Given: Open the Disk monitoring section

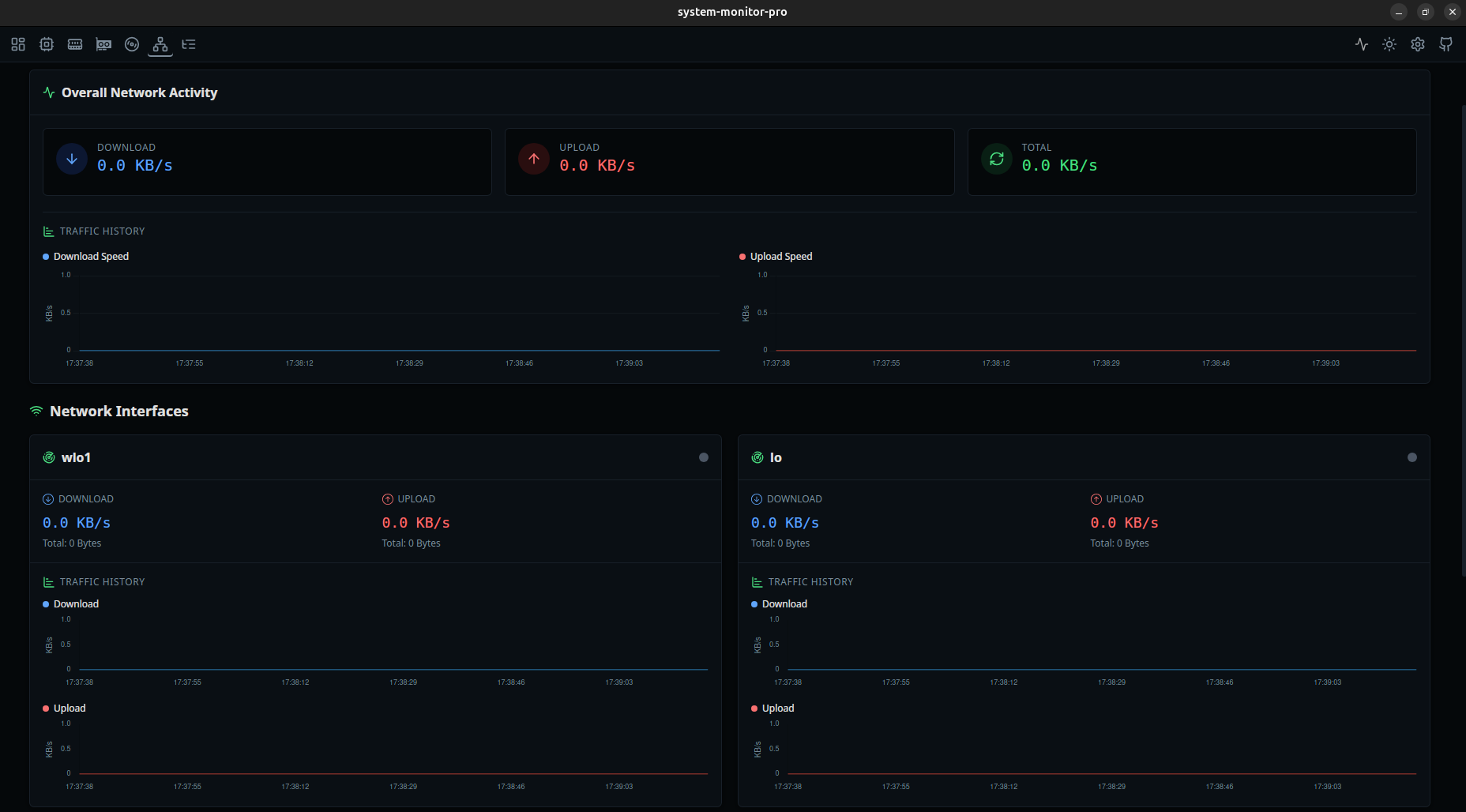Looking at the screenshot, I should [x=132, y=44].
